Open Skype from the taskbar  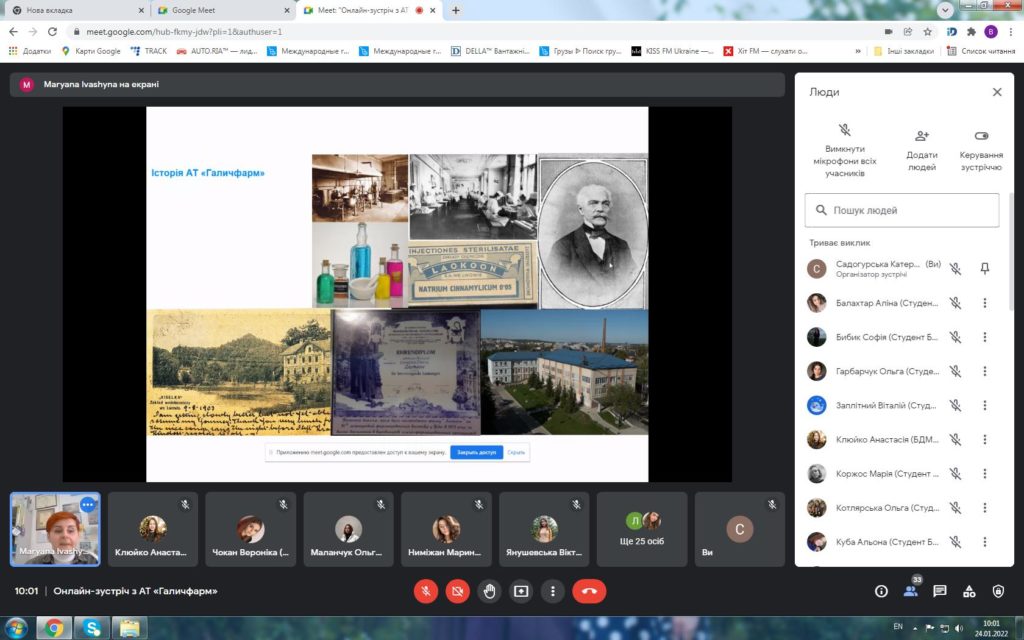point(91,628)
